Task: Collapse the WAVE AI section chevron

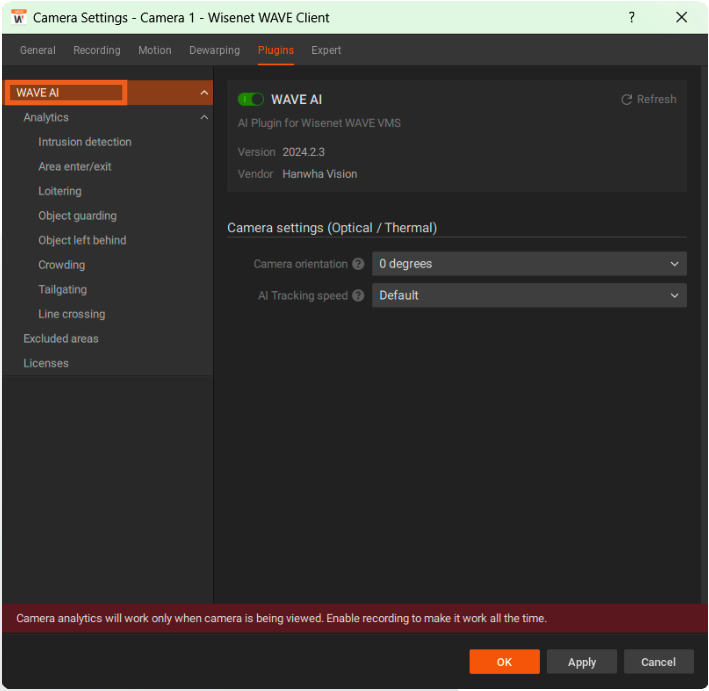Action: (x=204, y=93)
